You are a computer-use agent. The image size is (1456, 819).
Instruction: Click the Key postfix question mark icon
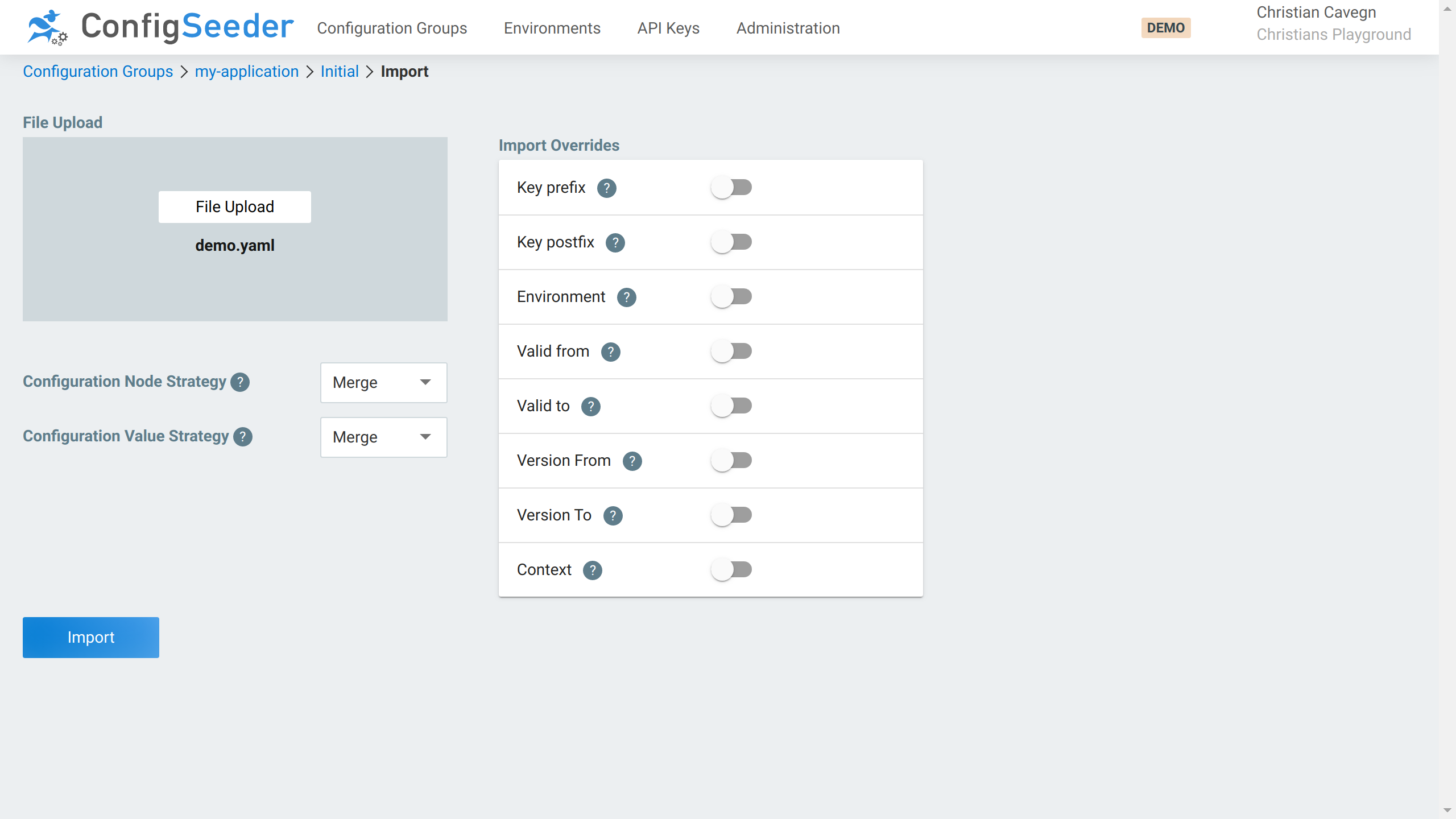click(x=616, y=242)
